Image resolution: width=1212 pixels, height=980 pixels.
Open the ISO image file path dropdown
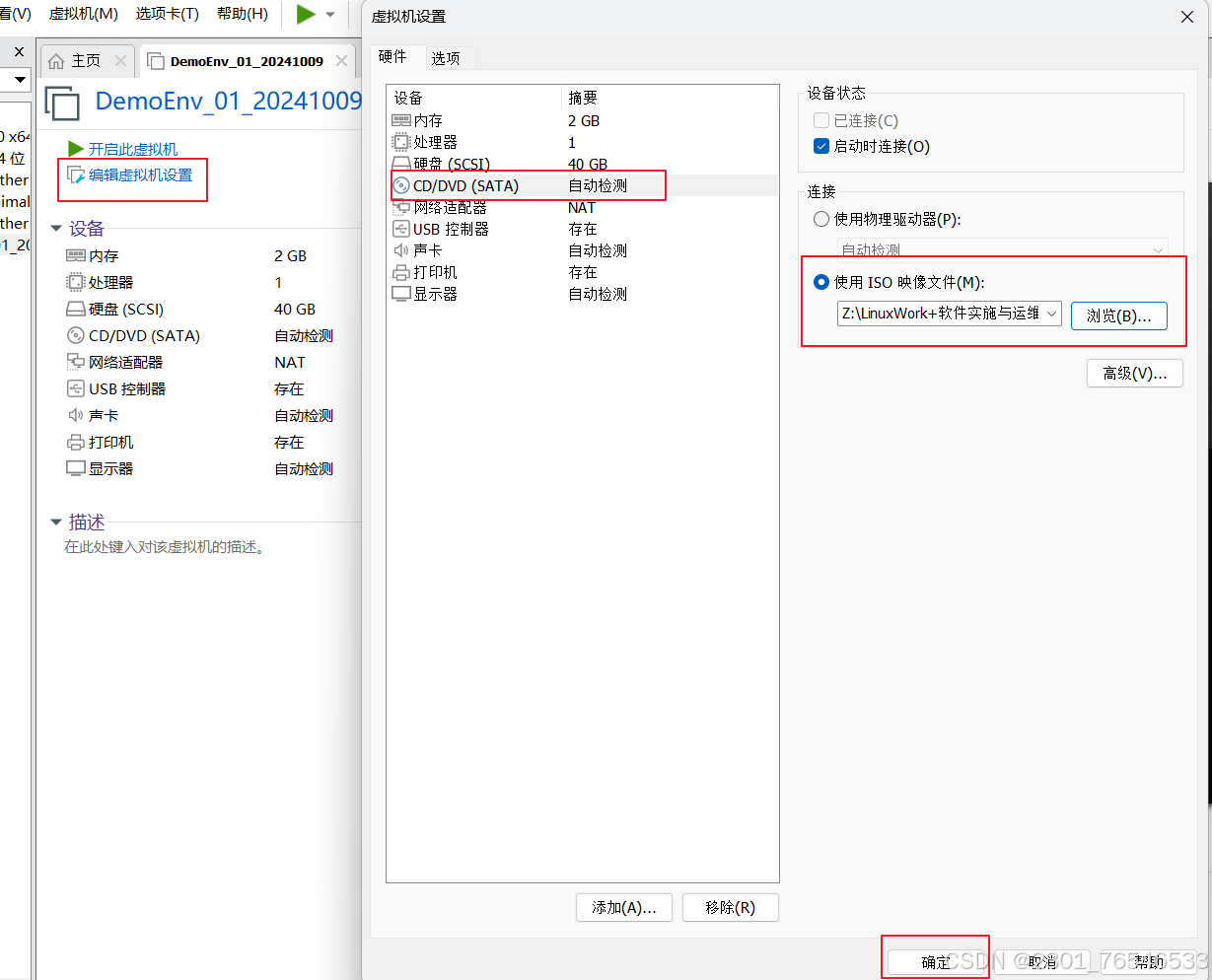(1051, 315)
